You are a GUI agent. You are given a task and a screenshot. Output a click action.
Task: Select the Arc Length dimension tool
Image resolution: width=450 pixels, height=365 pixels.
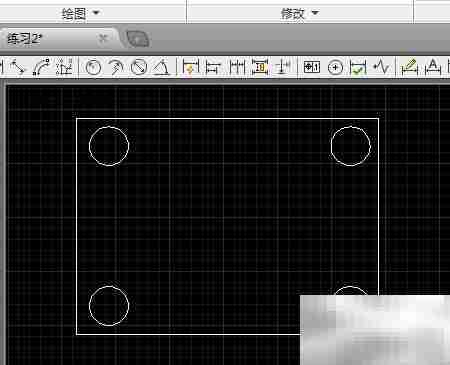click(x=41, y=67)
